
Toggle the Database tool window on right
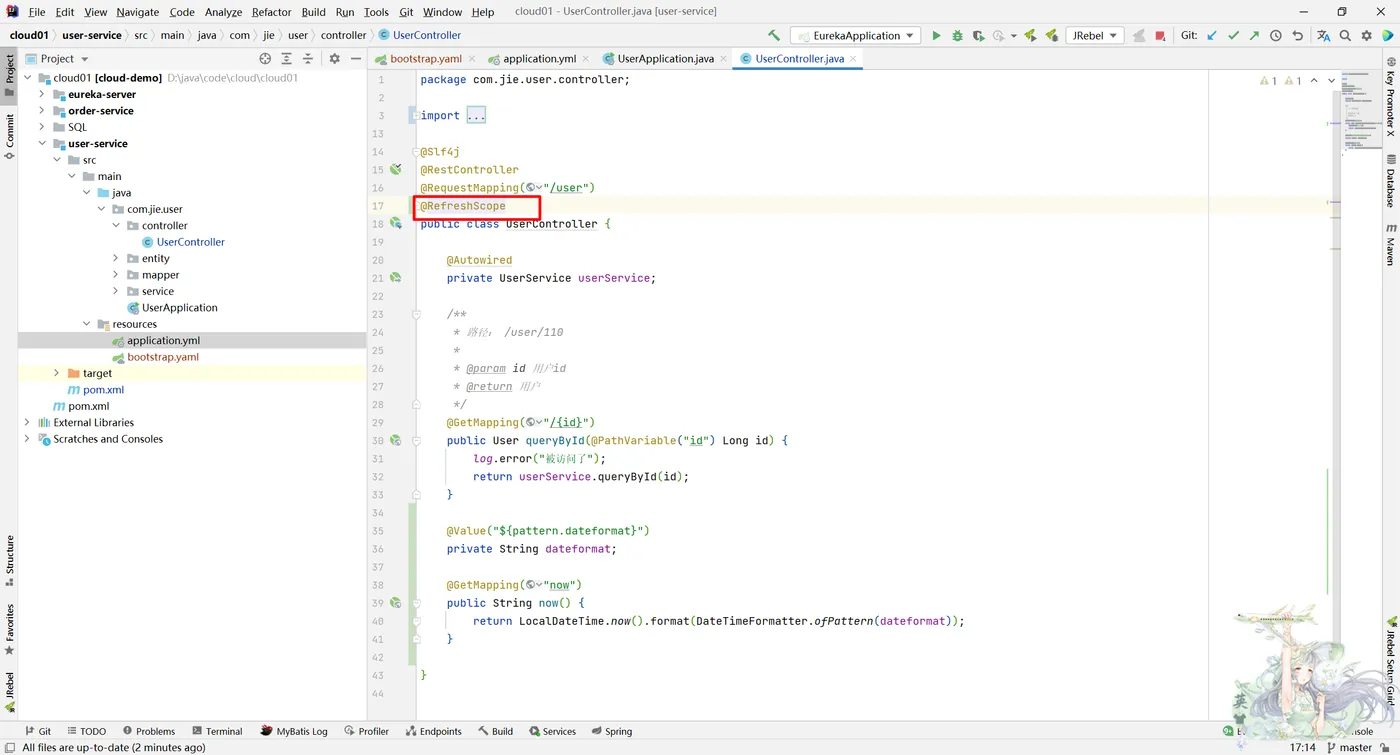[x=1390, y=180]
